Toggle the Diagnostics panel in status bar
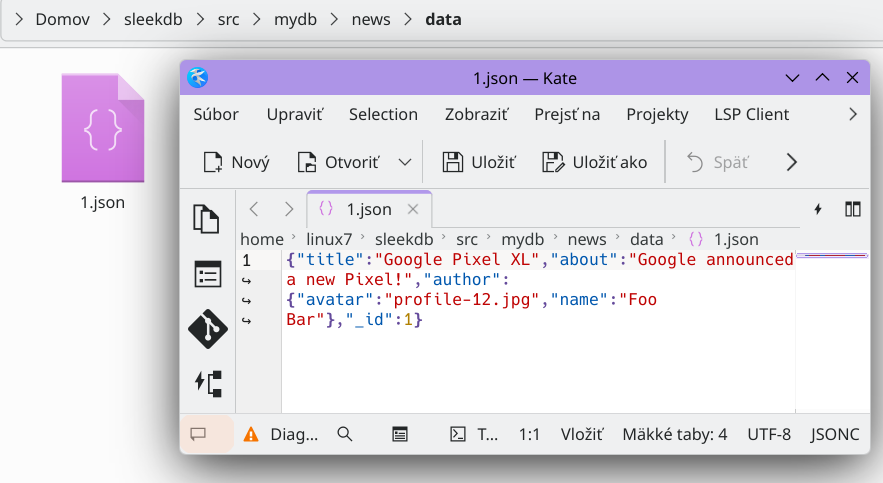Viewport: 883px width, 483px height. [x=281, y=434]
